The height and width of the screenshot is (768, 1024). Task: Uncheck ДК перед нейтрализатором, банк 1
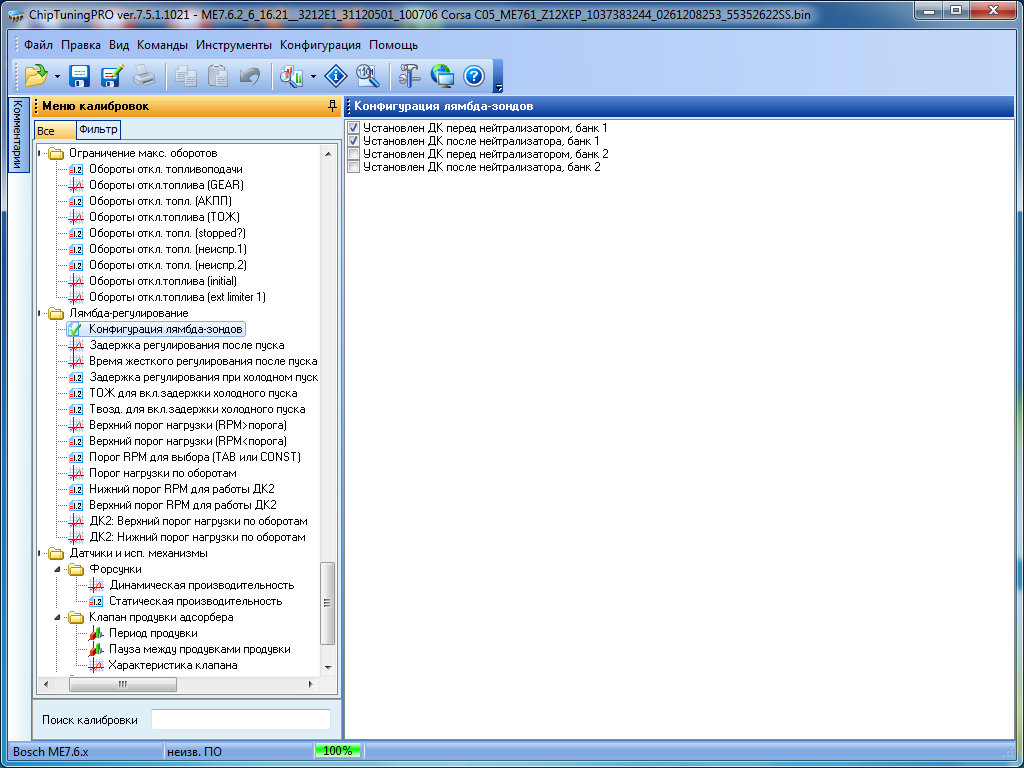(353, 128)
